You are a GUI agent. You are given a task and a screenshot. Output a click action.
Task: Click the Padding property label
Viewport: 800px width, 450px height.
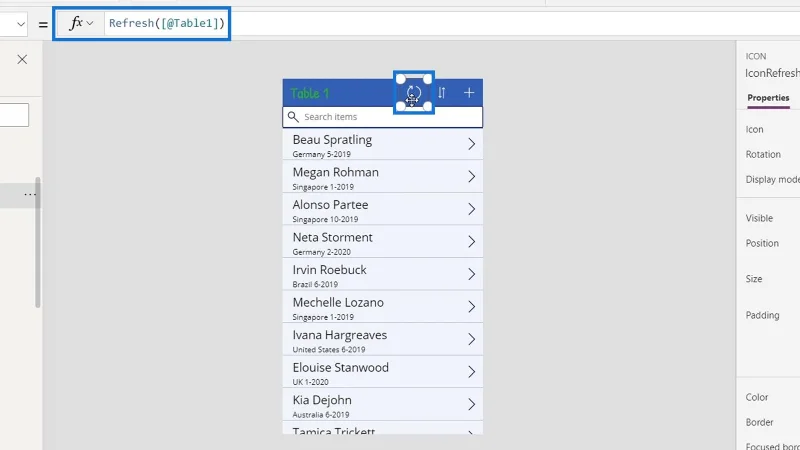762,315
